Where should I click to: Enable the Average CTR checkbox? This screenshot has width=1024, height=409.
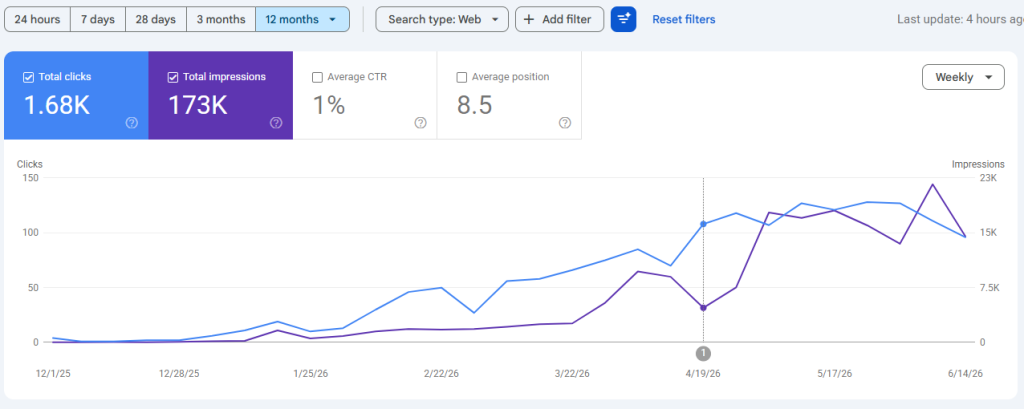click(x=317, y=77)
